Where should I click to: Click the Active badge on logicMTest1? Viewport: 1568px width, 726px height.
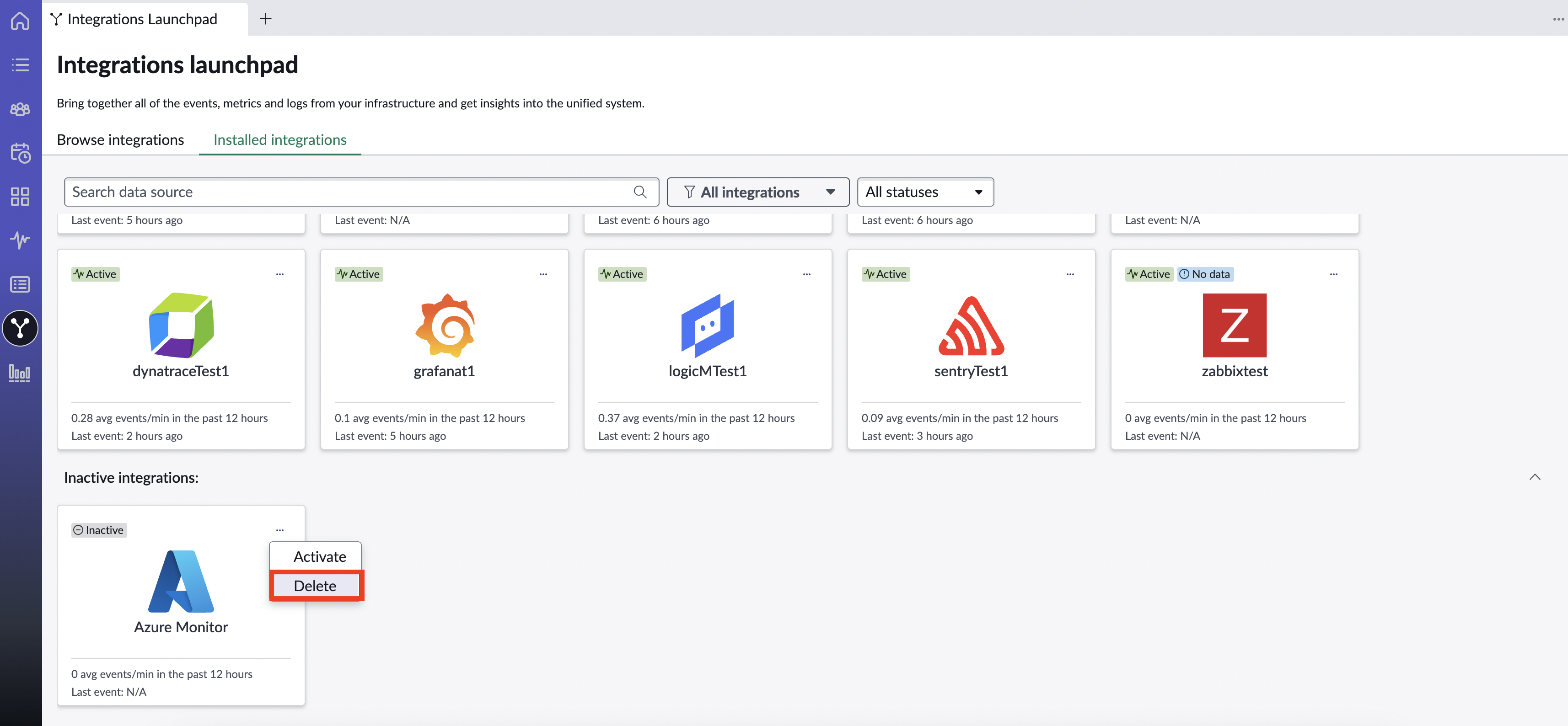[622, 274]
